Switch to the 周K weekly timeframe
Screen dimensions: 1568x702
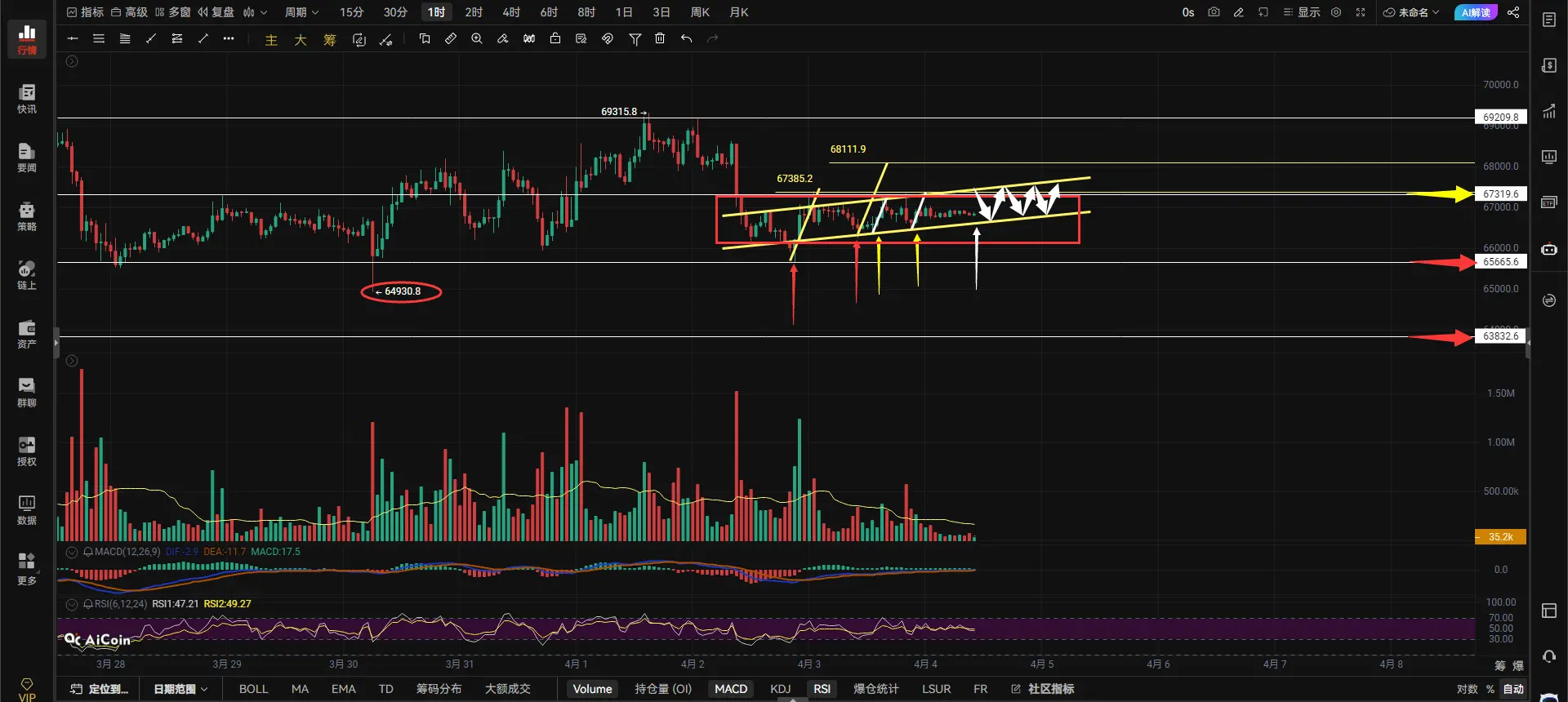[700, 12]
